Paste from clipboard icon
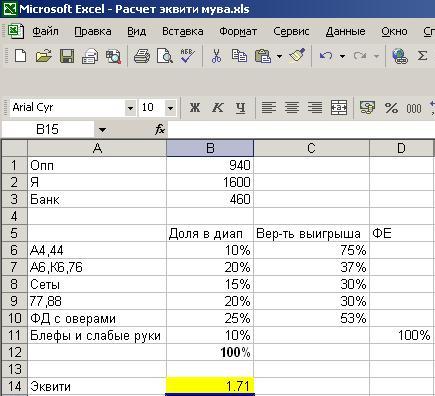This screenshot has width=435, height=396. pos(263,56)
